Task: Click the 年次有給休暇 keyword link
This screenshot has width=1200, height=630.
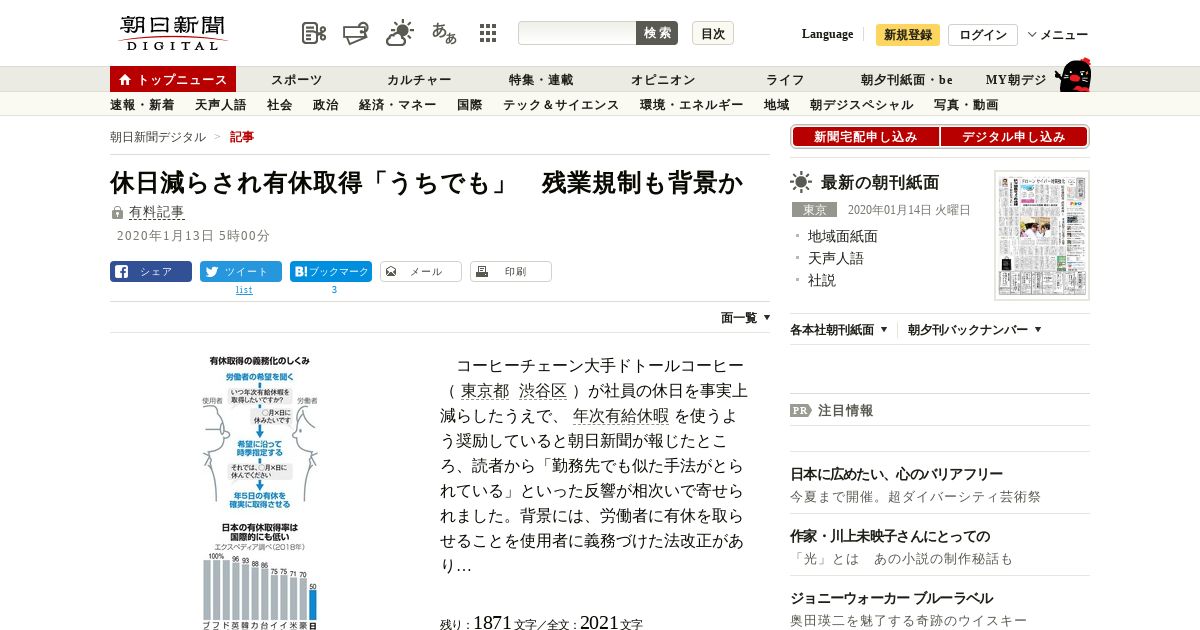Action: (620, 416)
